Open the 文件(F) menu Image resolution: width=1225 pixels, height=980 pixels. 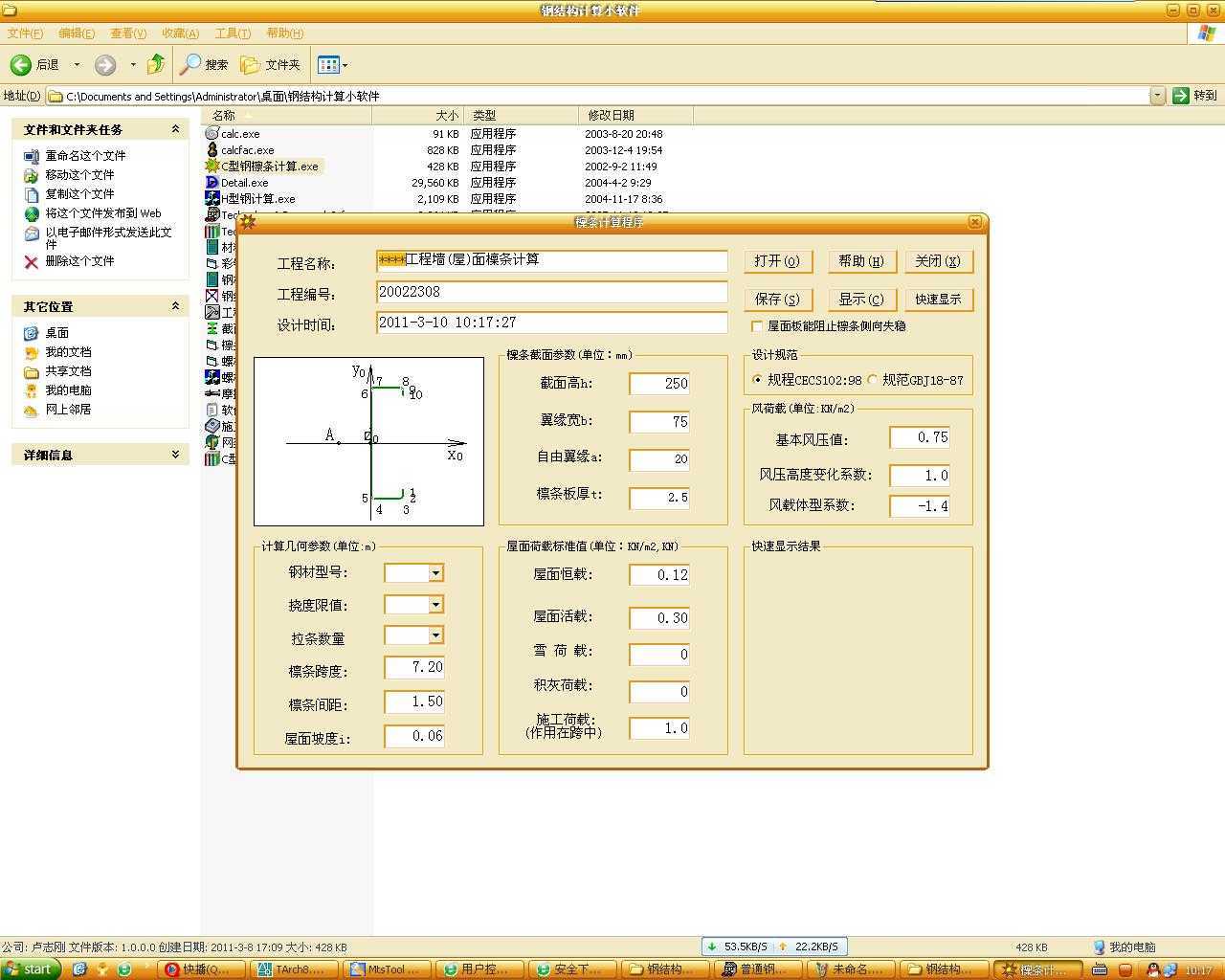click(25, 33)
